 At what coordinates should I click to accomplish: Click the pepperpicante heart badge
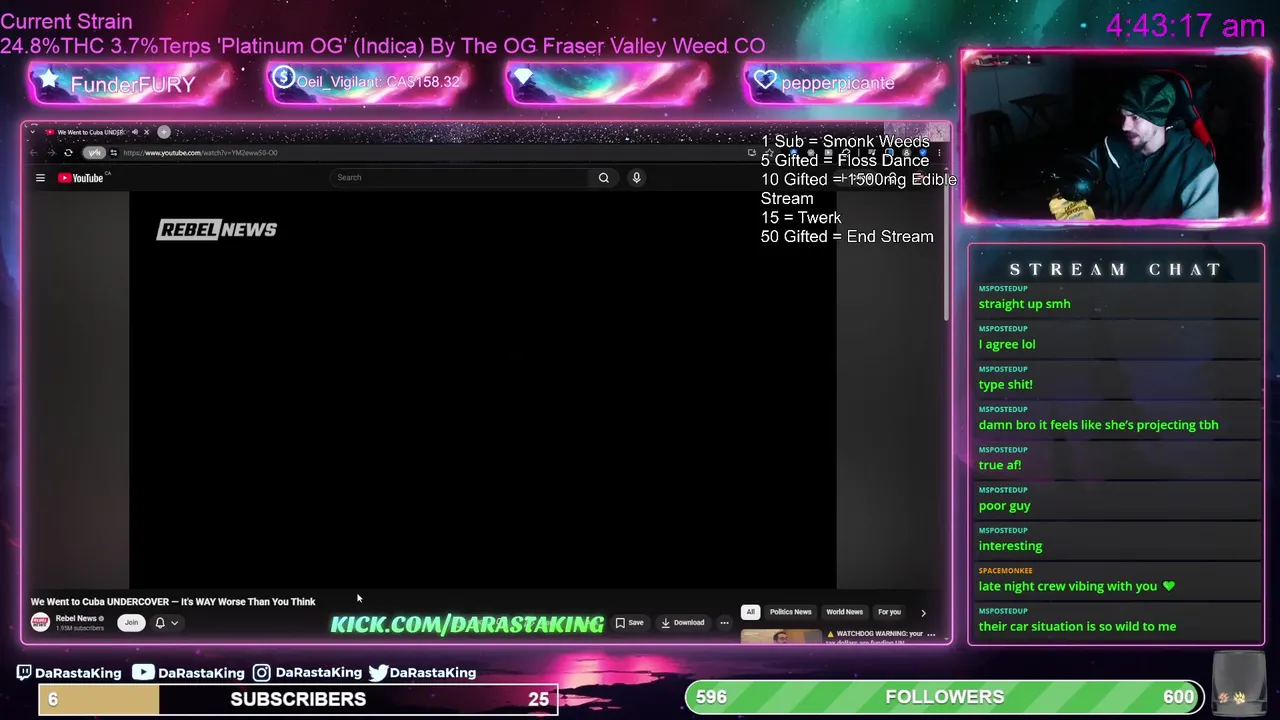click(846, 83)
